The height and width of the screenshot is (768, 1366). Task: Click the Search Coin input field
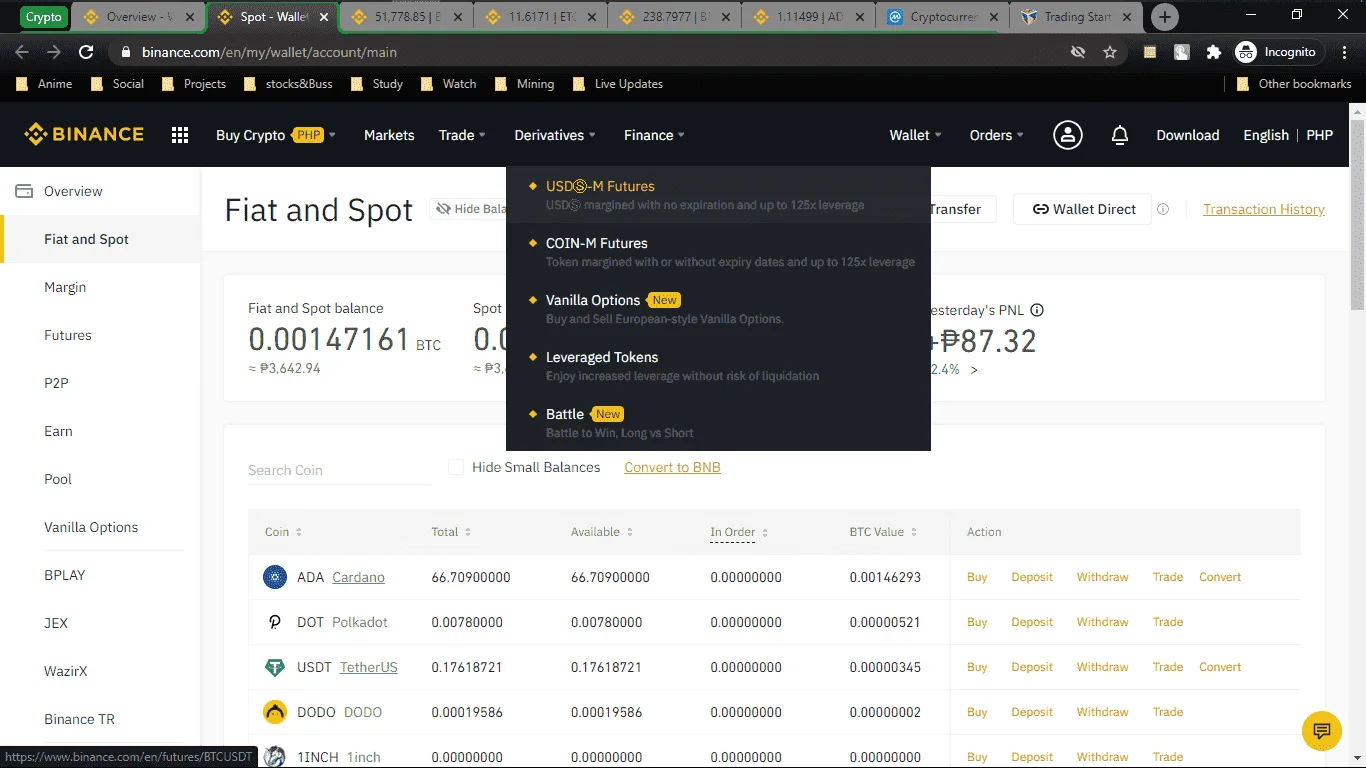[x=340, y=470]
